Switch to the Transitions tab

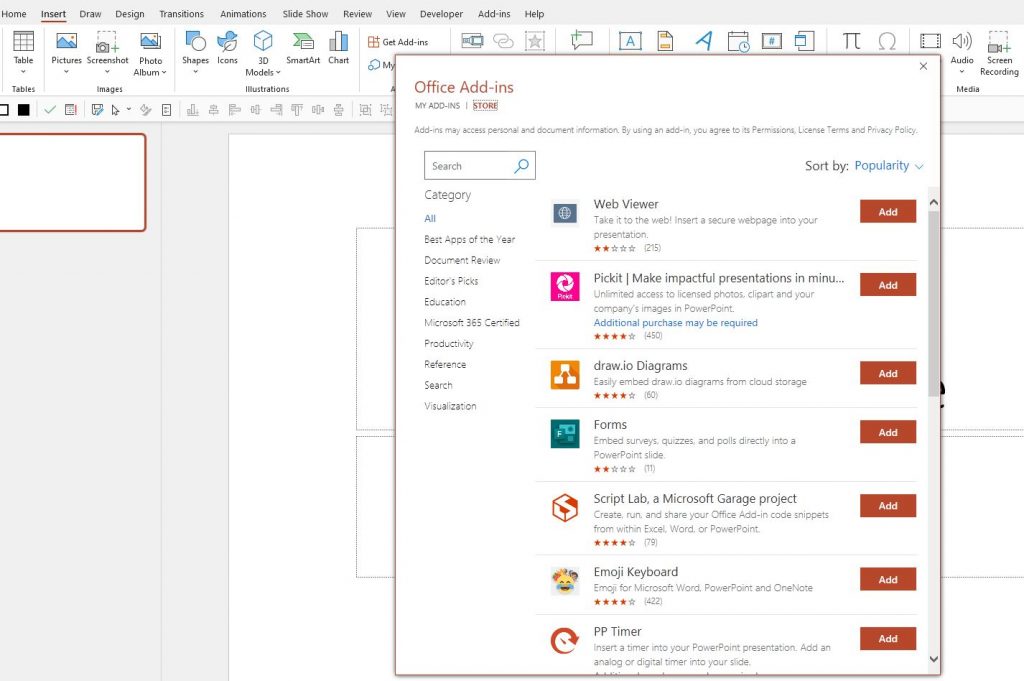[x=181, y=14]
